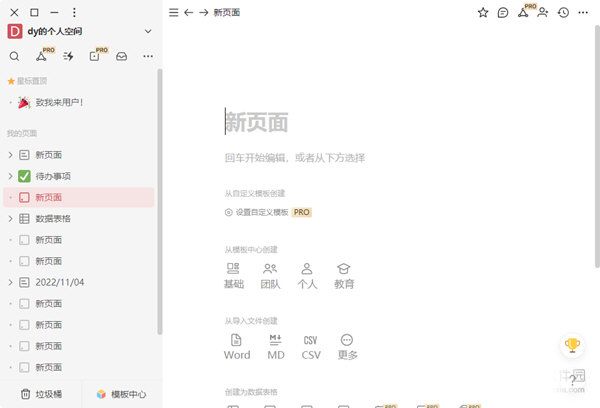Select the highlighted red 新页面 page

[79, 197]
